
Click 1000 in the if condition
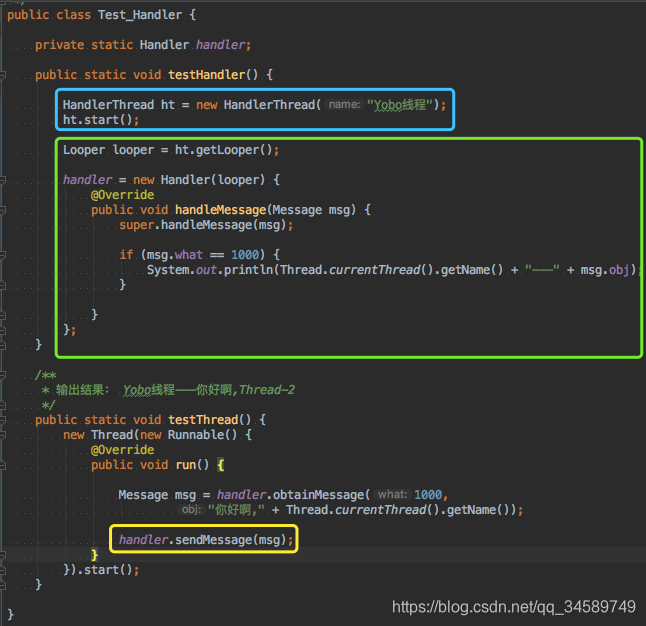(245, 255)
